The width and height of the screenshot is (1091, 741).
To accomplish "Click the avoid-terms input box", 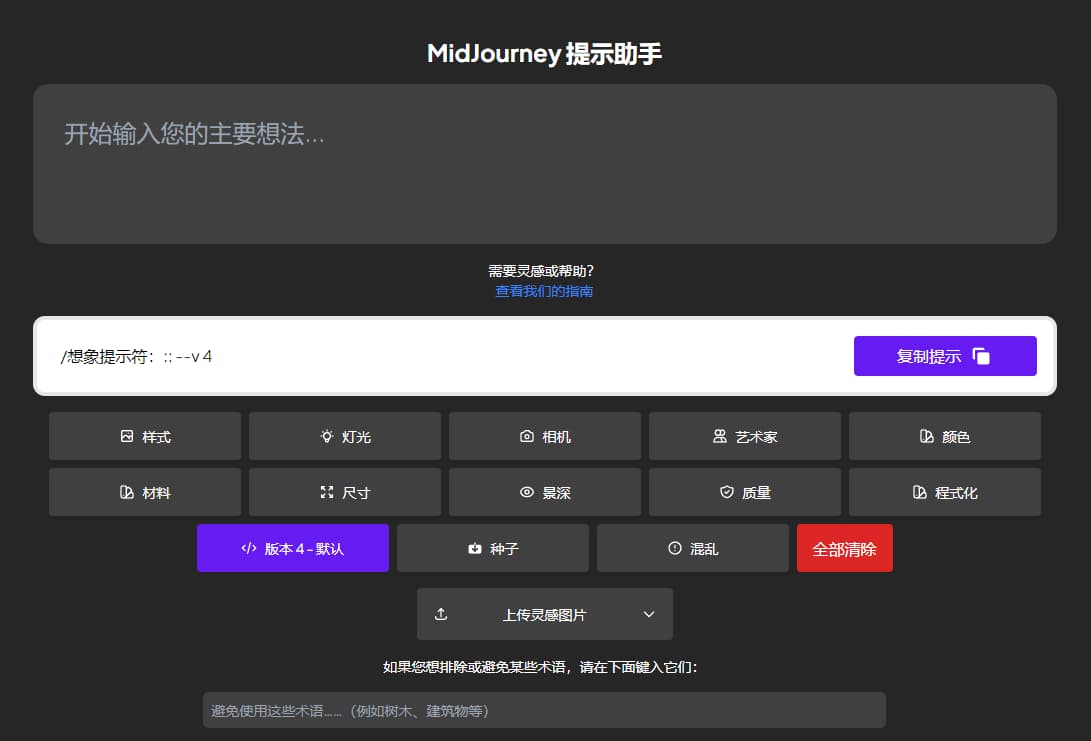I will coord(545,709).
